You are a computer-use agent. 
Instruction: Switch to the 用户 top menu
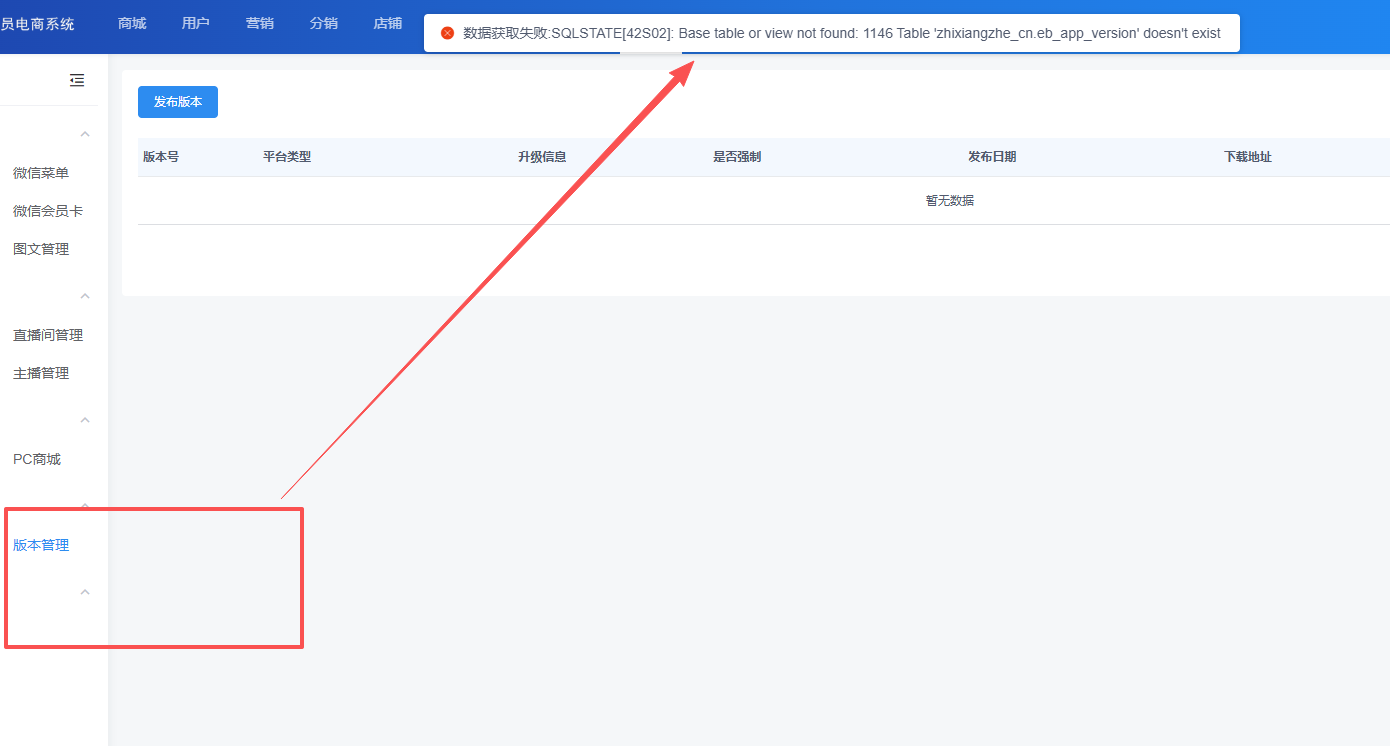point(196,23)
